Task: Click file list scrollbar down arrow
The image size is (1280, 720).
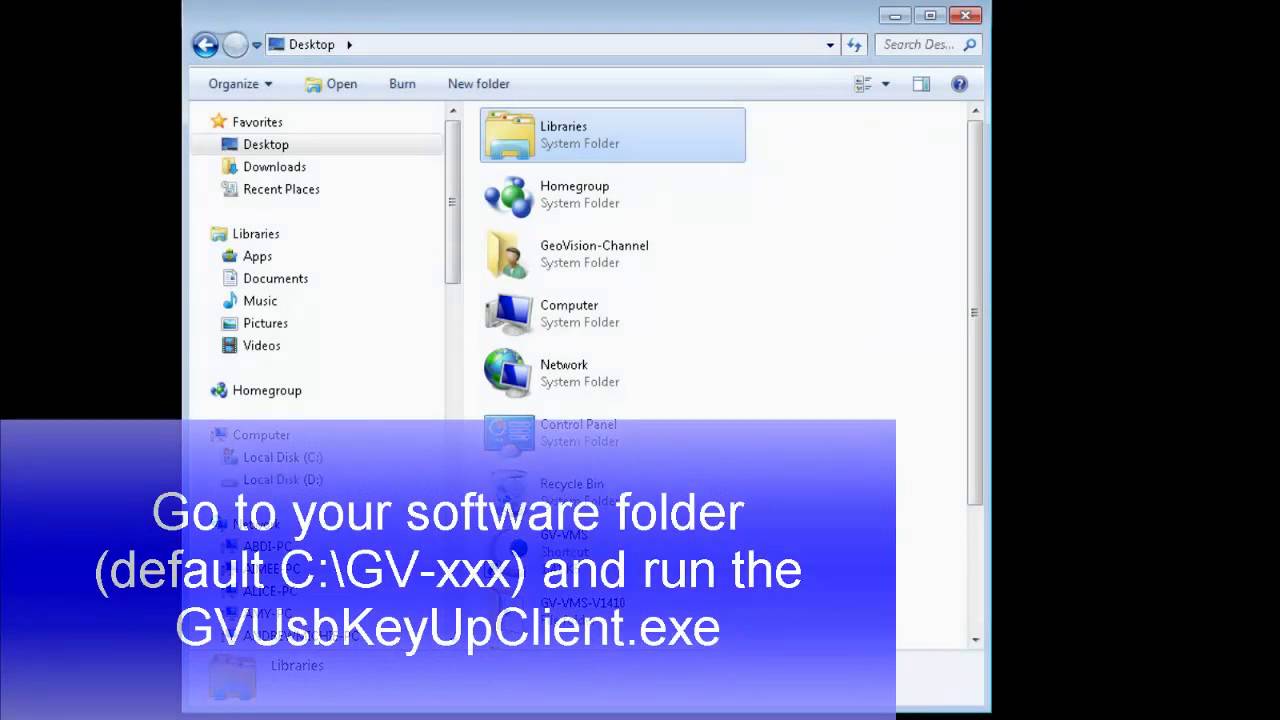Action: (x=975, y=640)
